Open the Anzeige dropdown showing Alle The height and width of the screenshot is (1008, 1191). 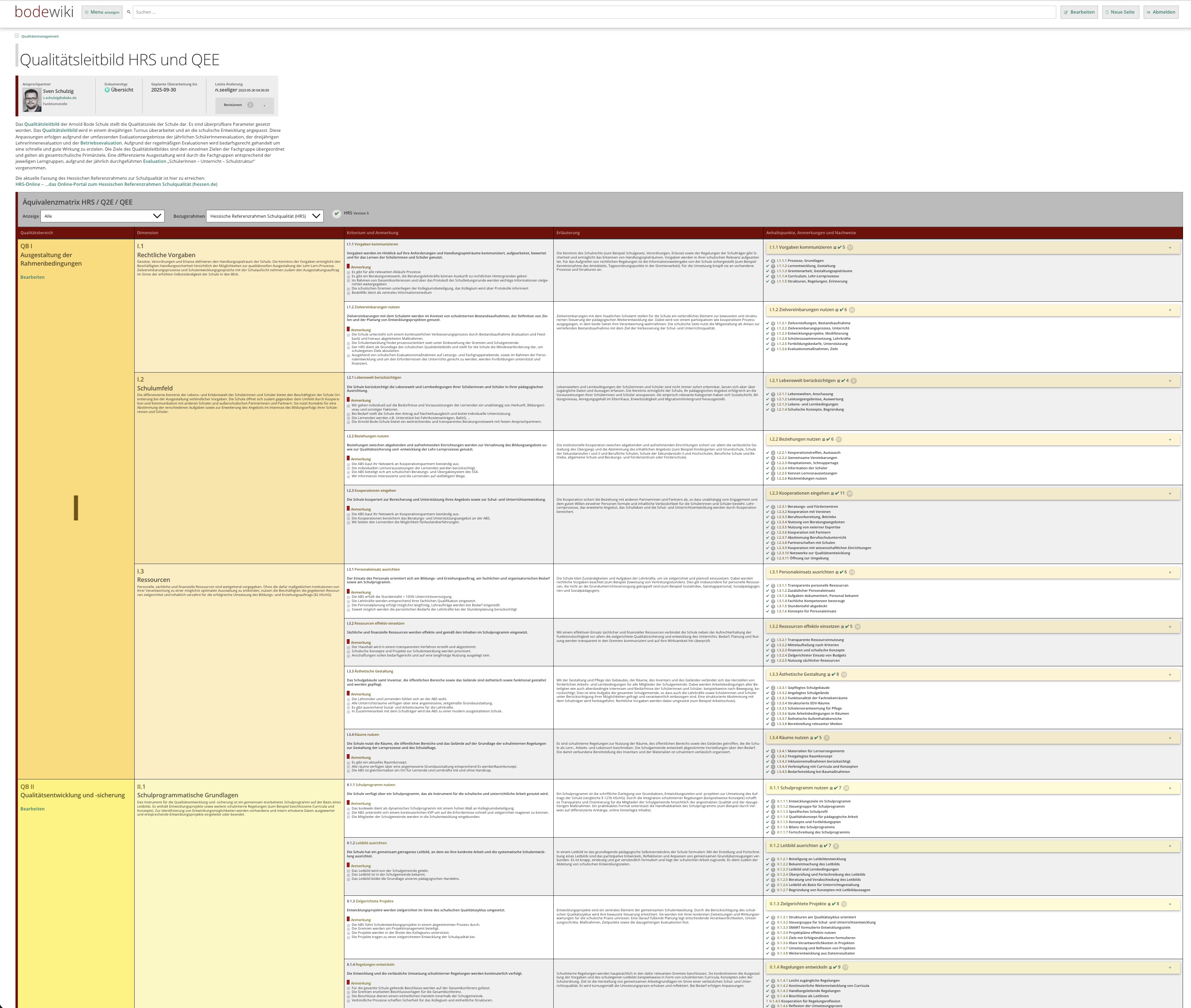[102, 216]
